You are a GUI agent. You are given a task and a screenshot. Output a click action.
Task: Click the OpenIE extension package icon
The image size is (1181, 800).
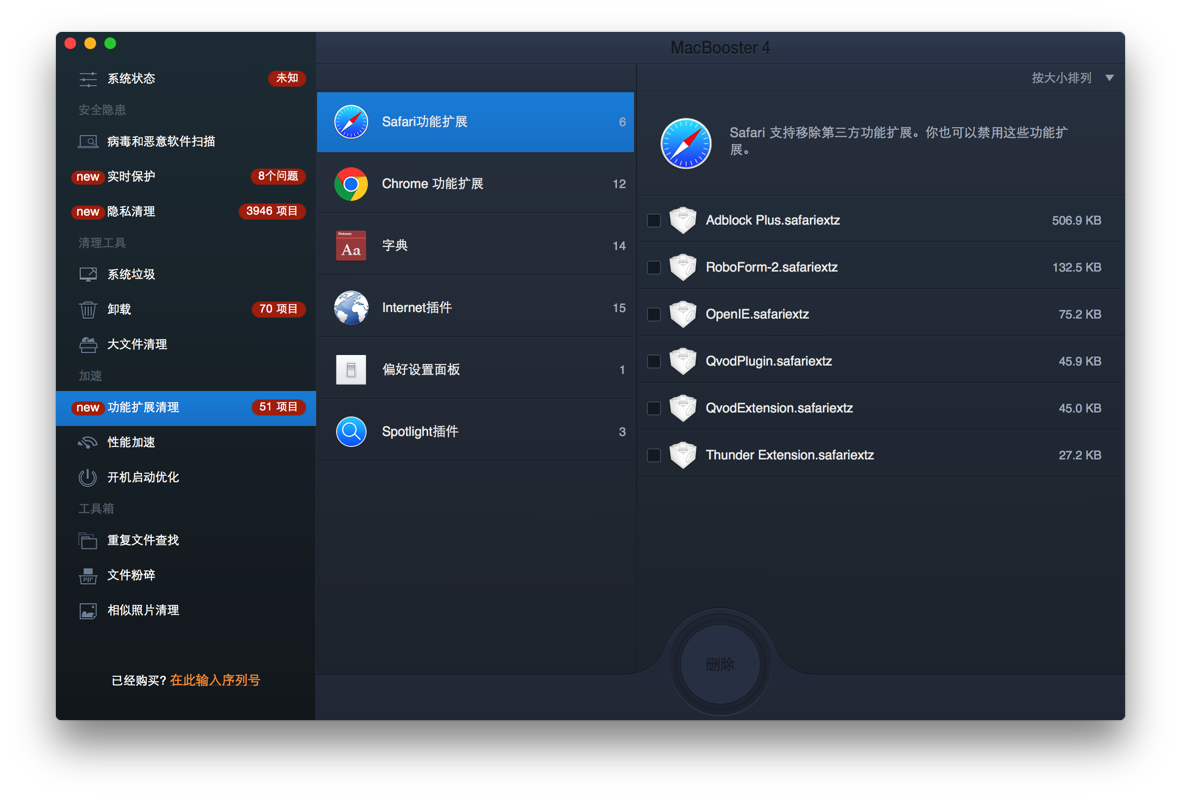tap(683, 314)
